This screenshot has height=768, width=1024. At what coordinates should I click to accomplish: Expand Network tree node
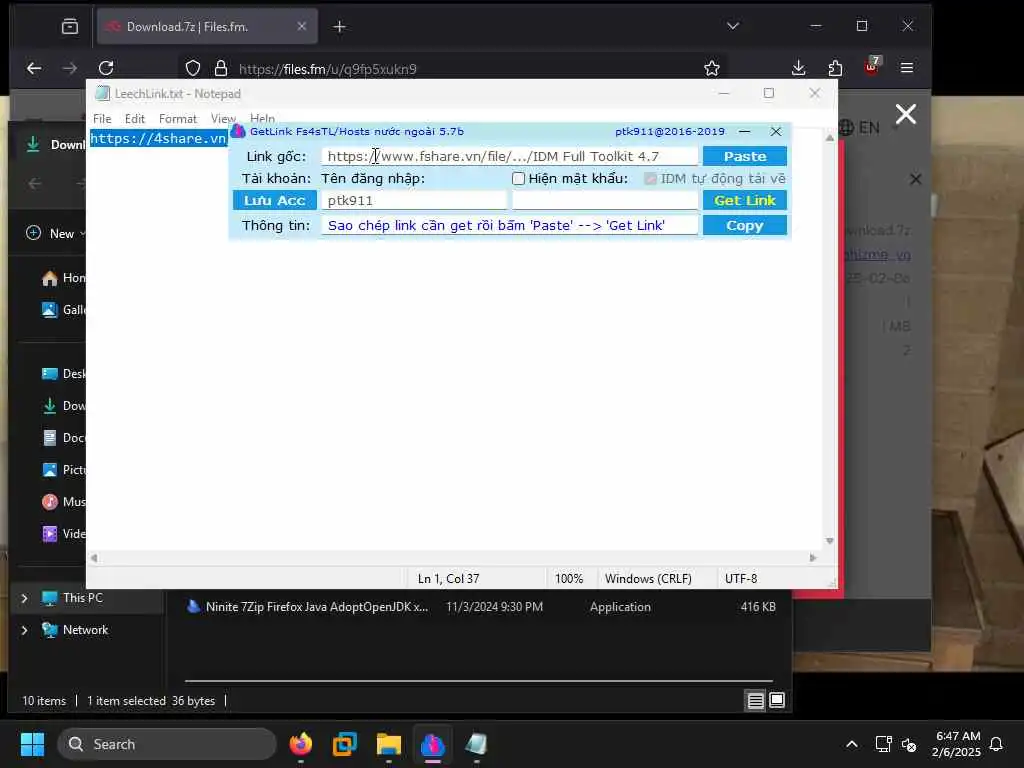pos(24,630)
